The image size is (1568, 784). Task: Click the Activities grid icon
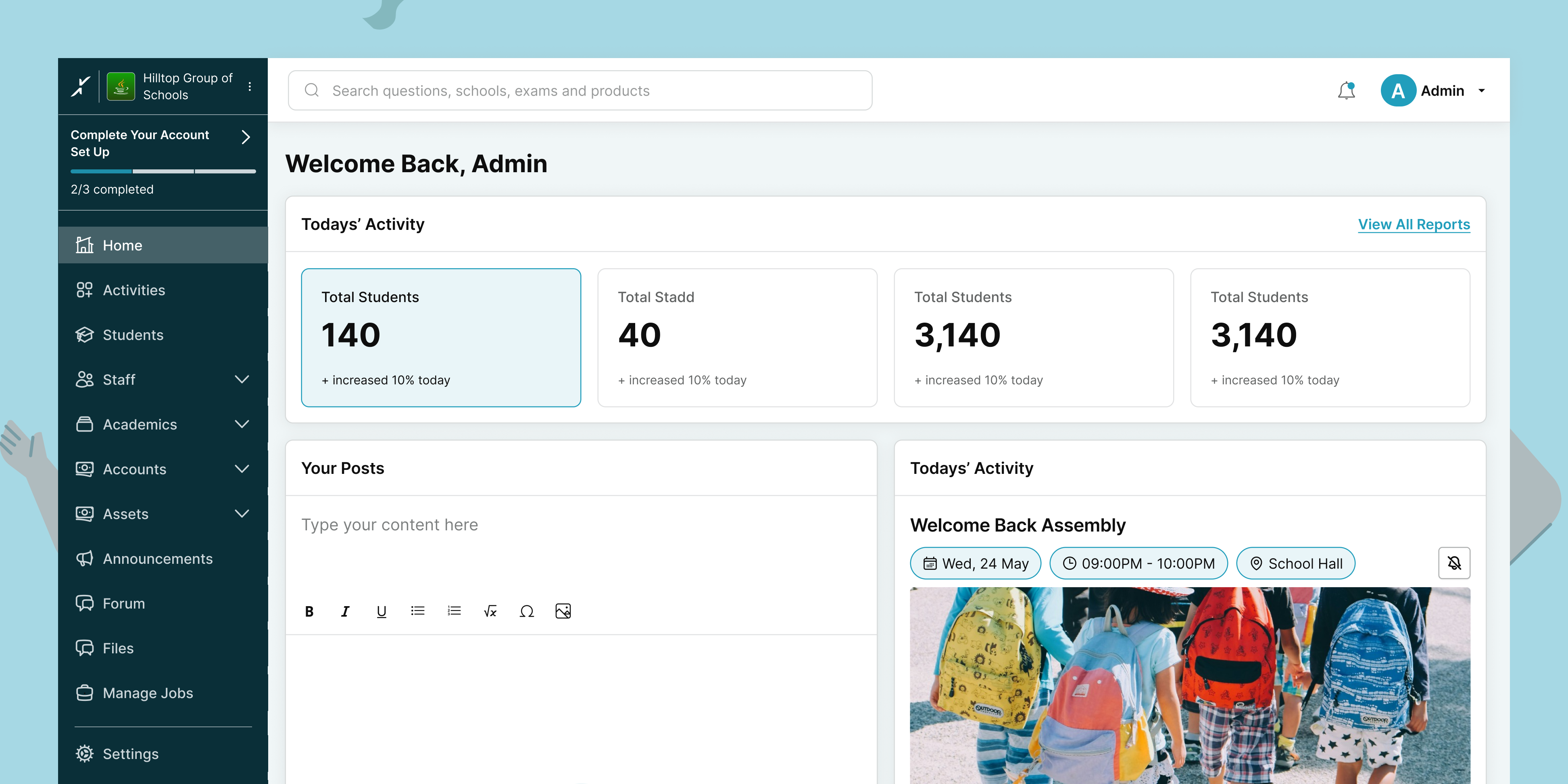click(x=85, y=290)
